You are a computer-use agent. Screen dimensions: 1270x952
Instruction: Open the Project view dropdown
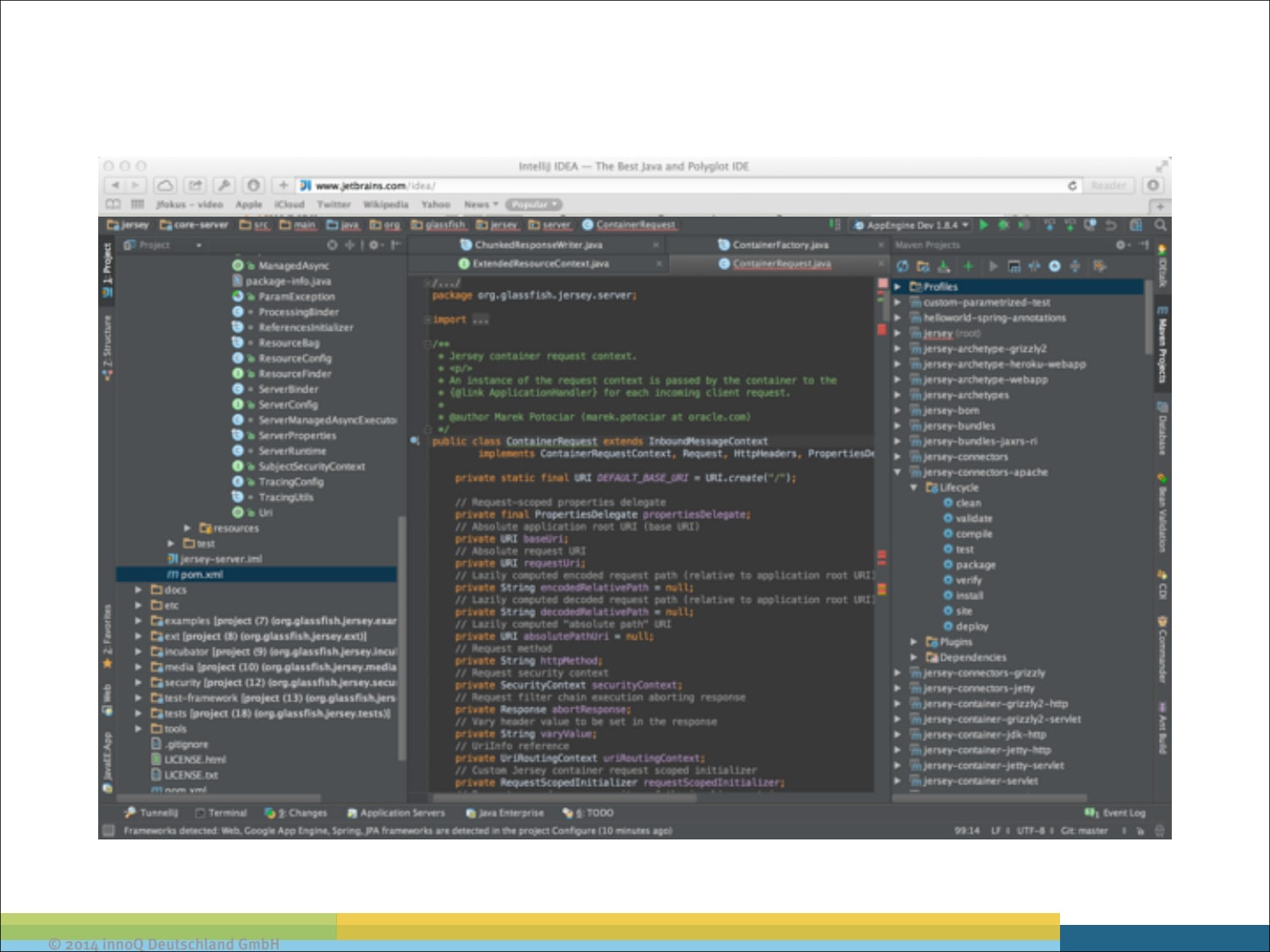163,245
